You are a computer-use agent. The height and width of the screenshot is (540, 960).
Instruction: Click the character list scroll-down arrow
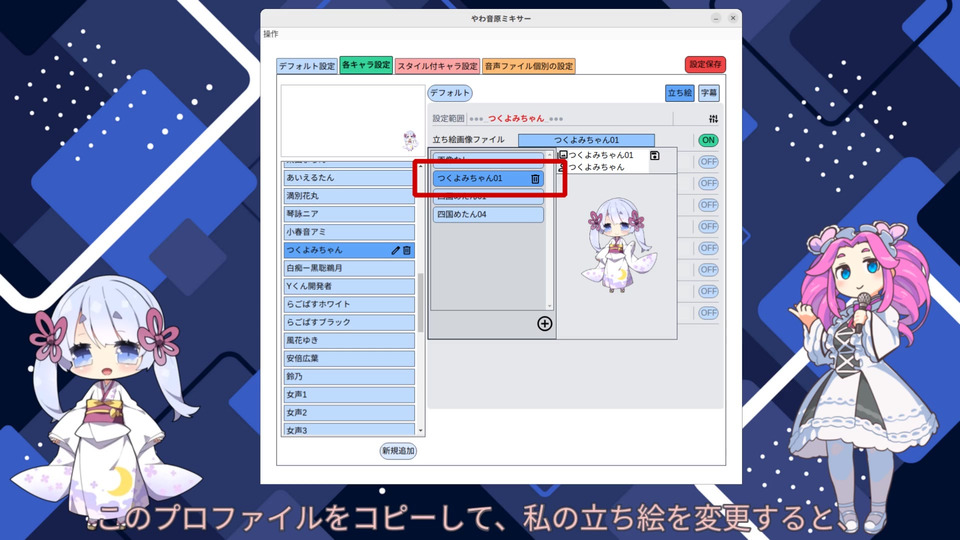click(421, 431)
